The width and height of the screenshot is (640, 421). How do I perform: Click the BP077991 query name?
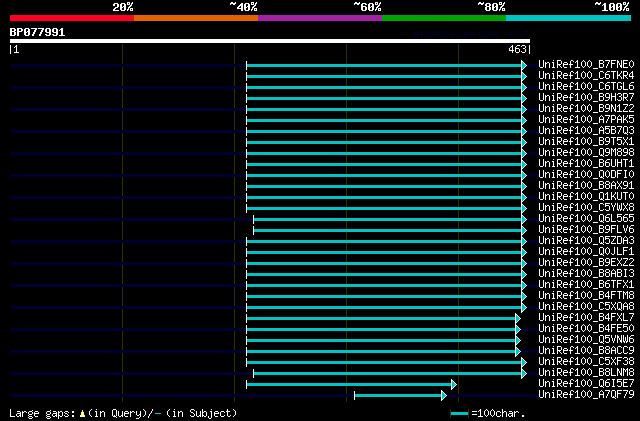tap(37, 32)
